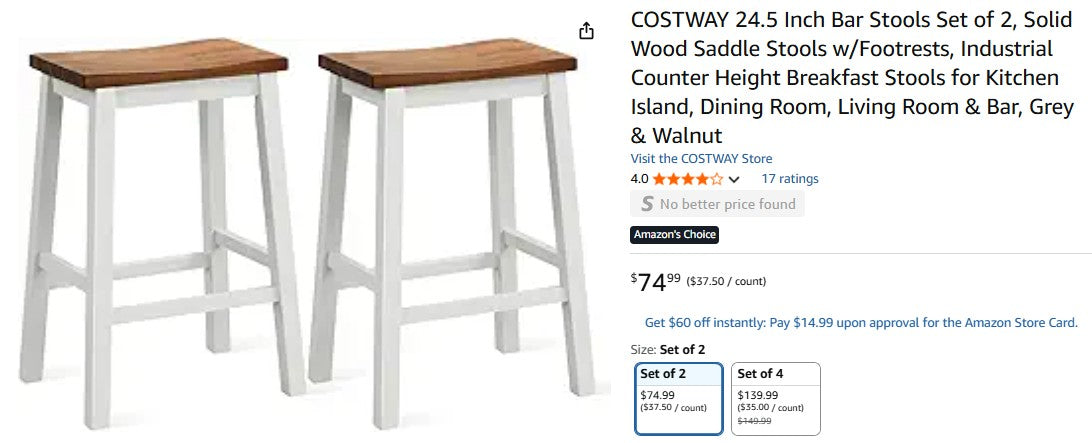
Task: Click the Size label above the options
Action: pyautogui.click(x=643, y=349)
